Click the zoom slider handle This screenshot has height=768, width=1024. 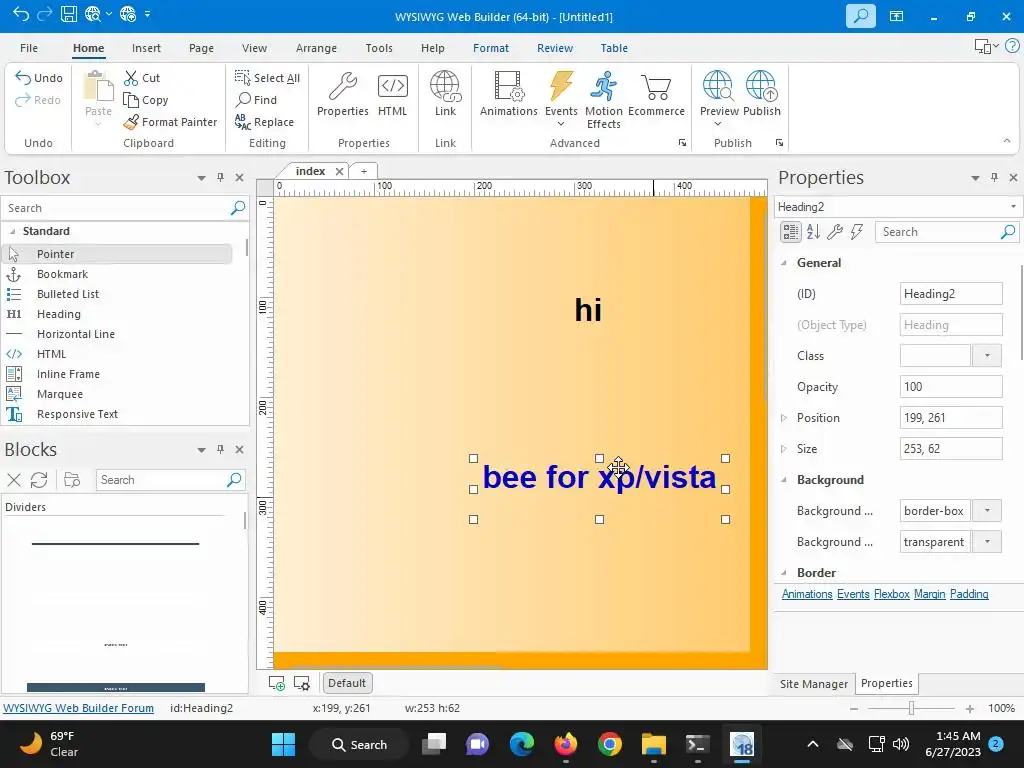tap(912, 708)
